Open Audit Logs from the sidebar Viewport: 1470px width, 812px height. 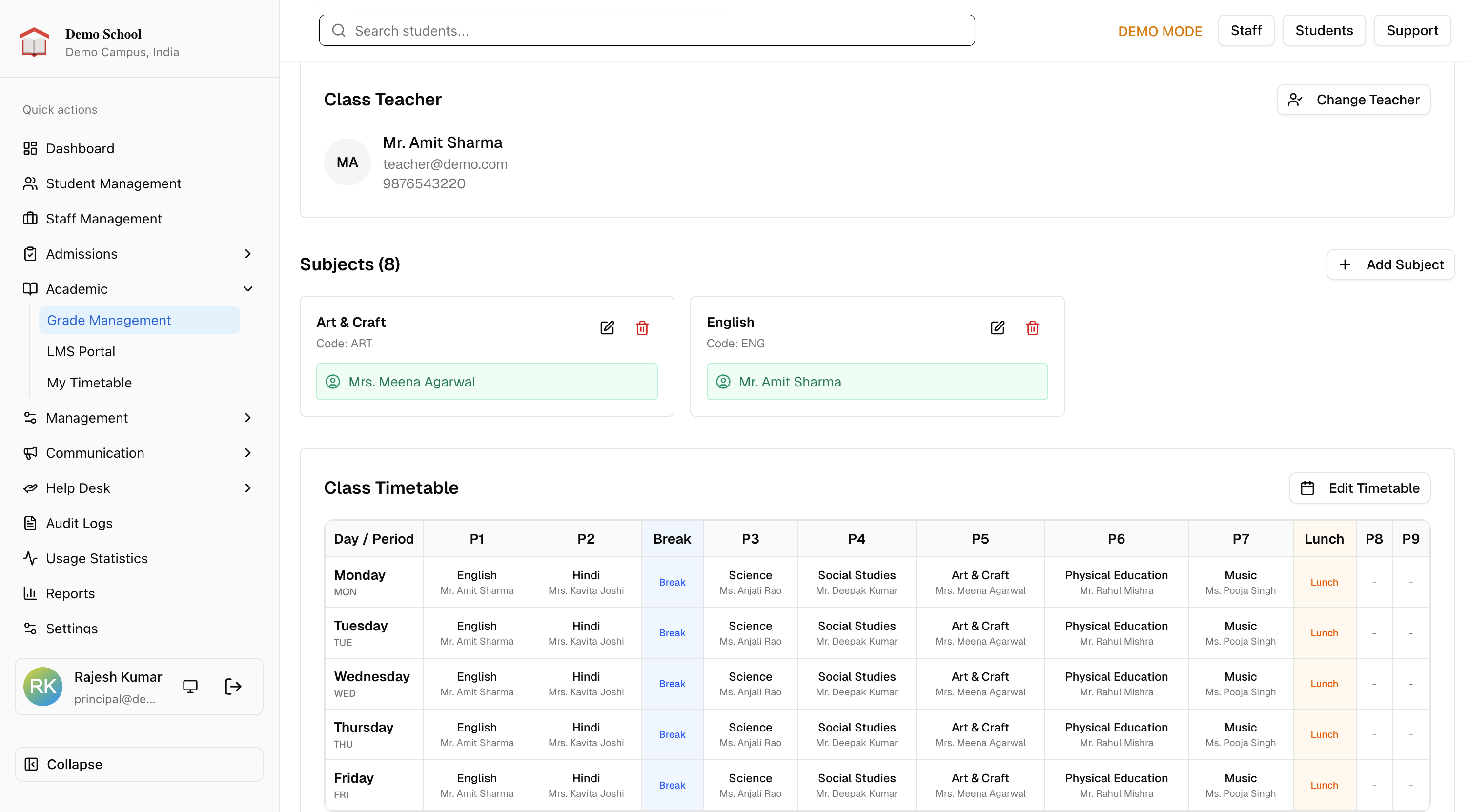tap(79, 523)
